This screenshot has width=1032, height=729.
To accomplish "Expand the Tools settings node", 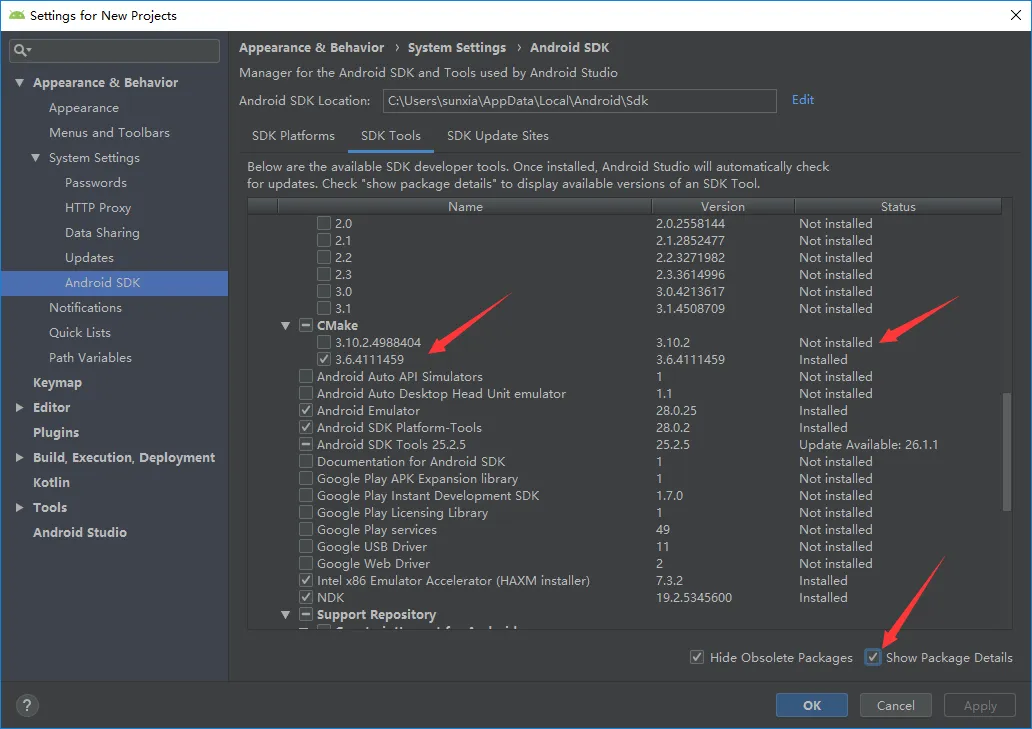I will tap(20, 507).
